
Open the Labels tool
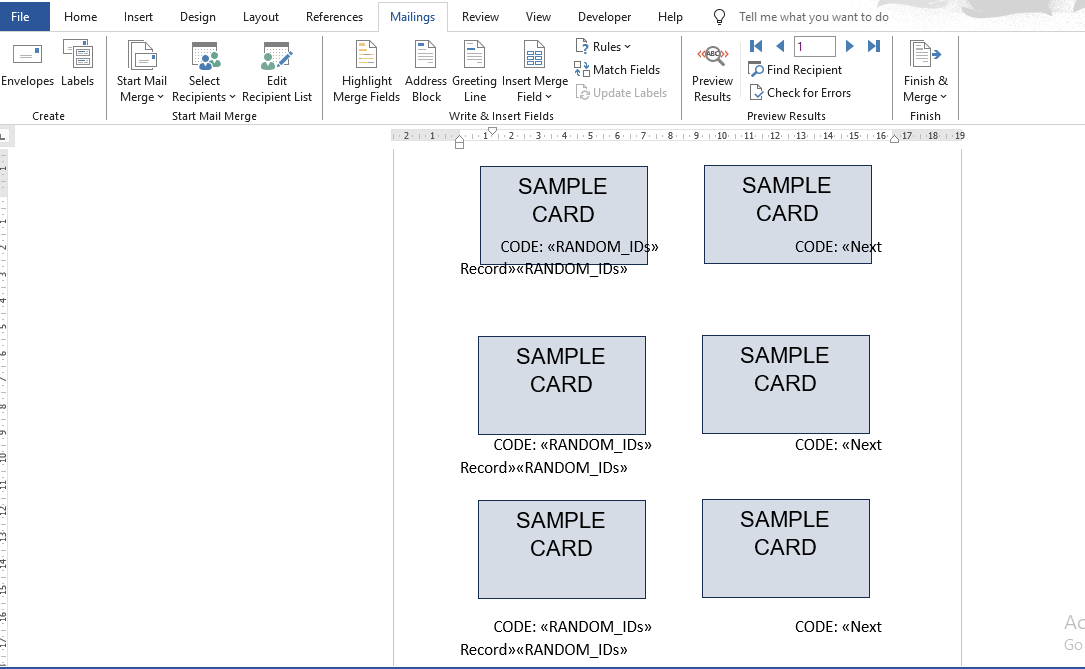tap(78, 64)
